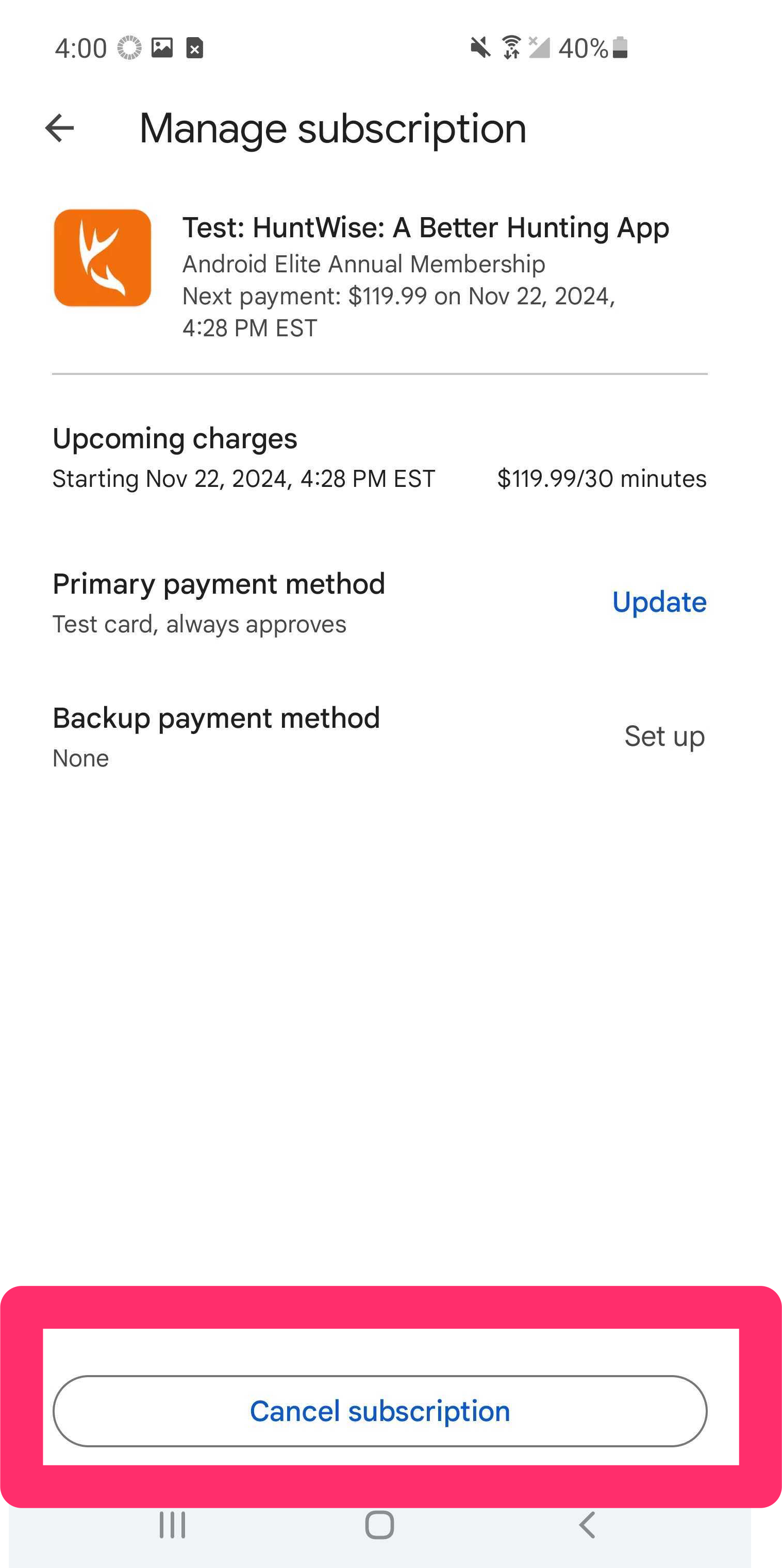782x1568 pixels.
Task: Select the Test: HuntWise app title
Action: click(425, 227)
